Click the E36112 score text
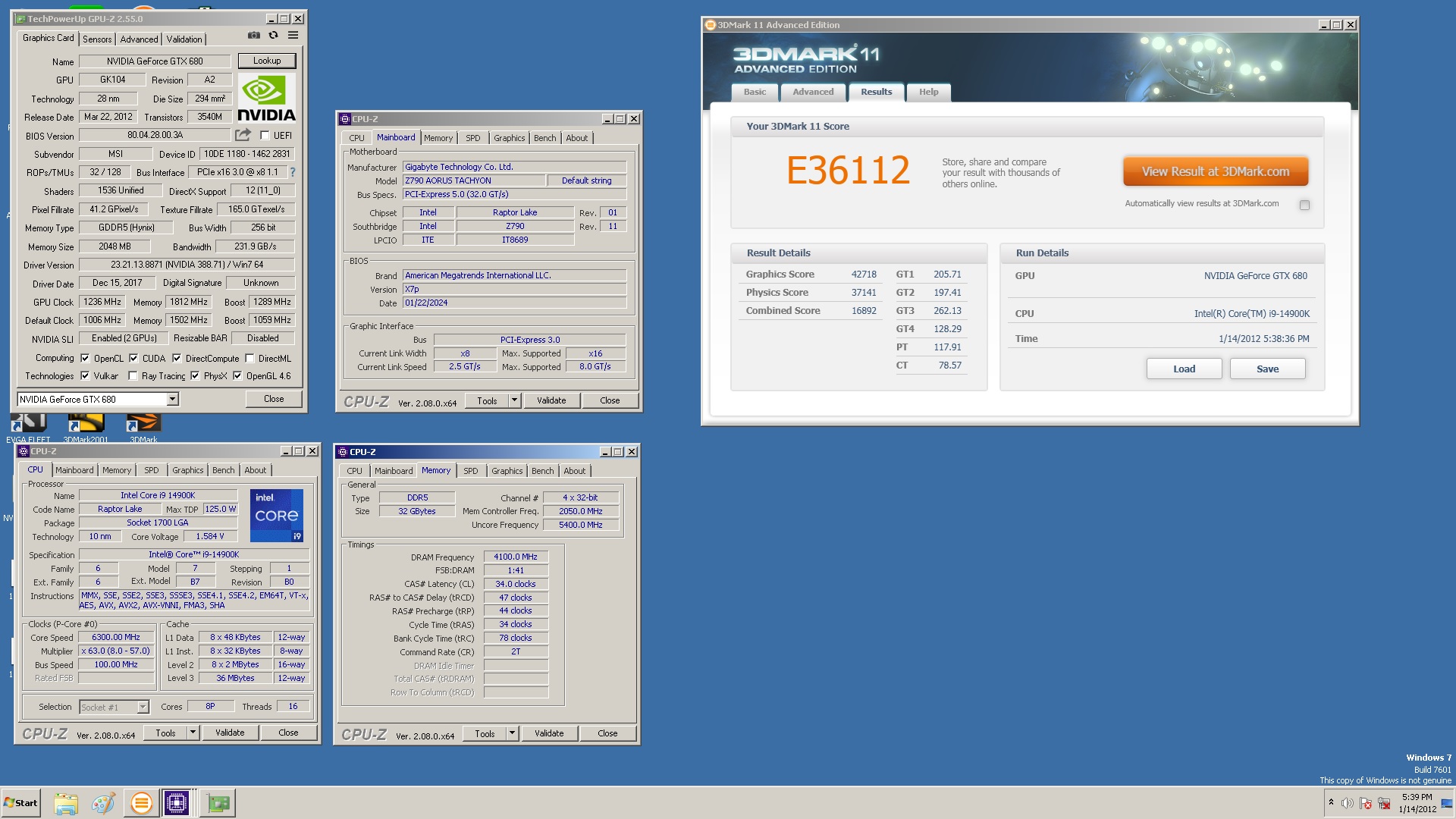 click(848, 170)
